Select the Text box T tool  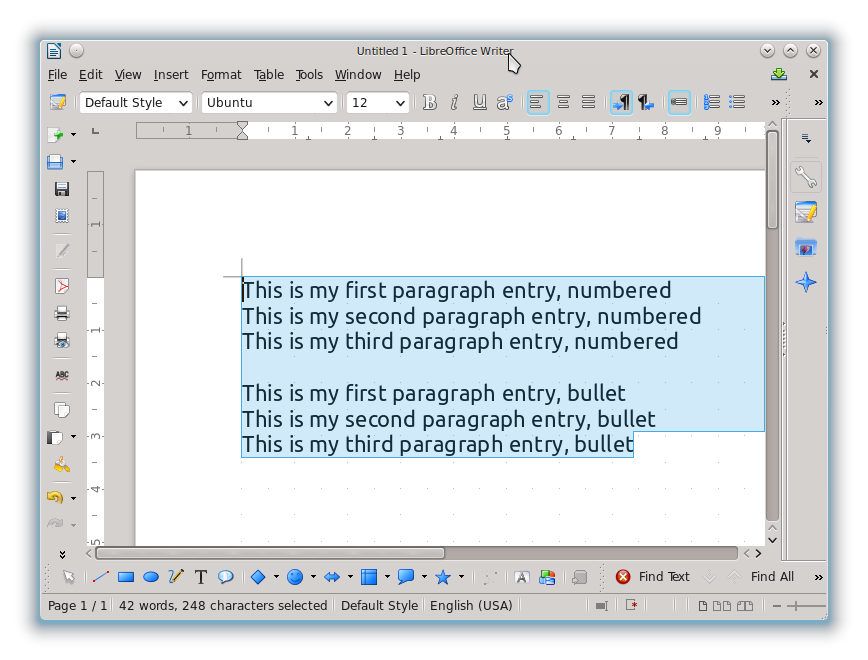coord(201,577)
